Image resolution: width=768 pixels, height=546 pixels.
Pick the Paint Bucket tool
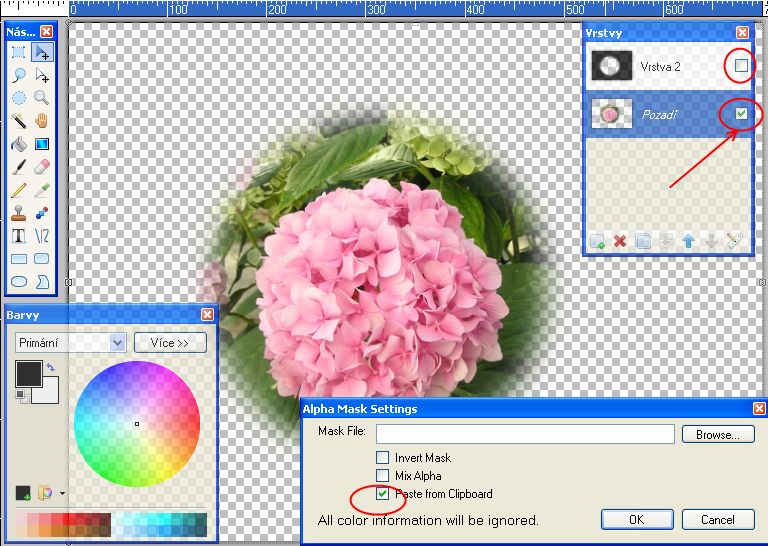tap(18, 144)
